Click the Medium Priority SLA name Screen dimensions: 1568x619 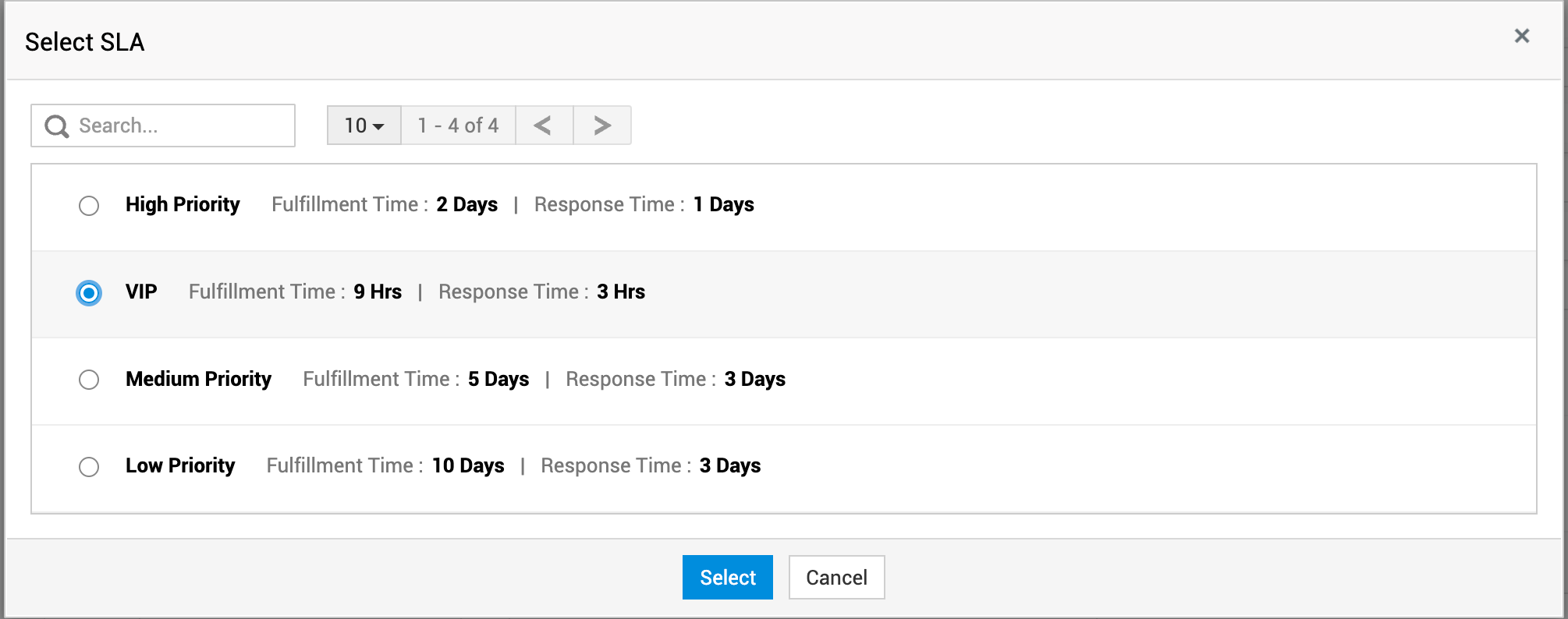[x=198, y=379]
